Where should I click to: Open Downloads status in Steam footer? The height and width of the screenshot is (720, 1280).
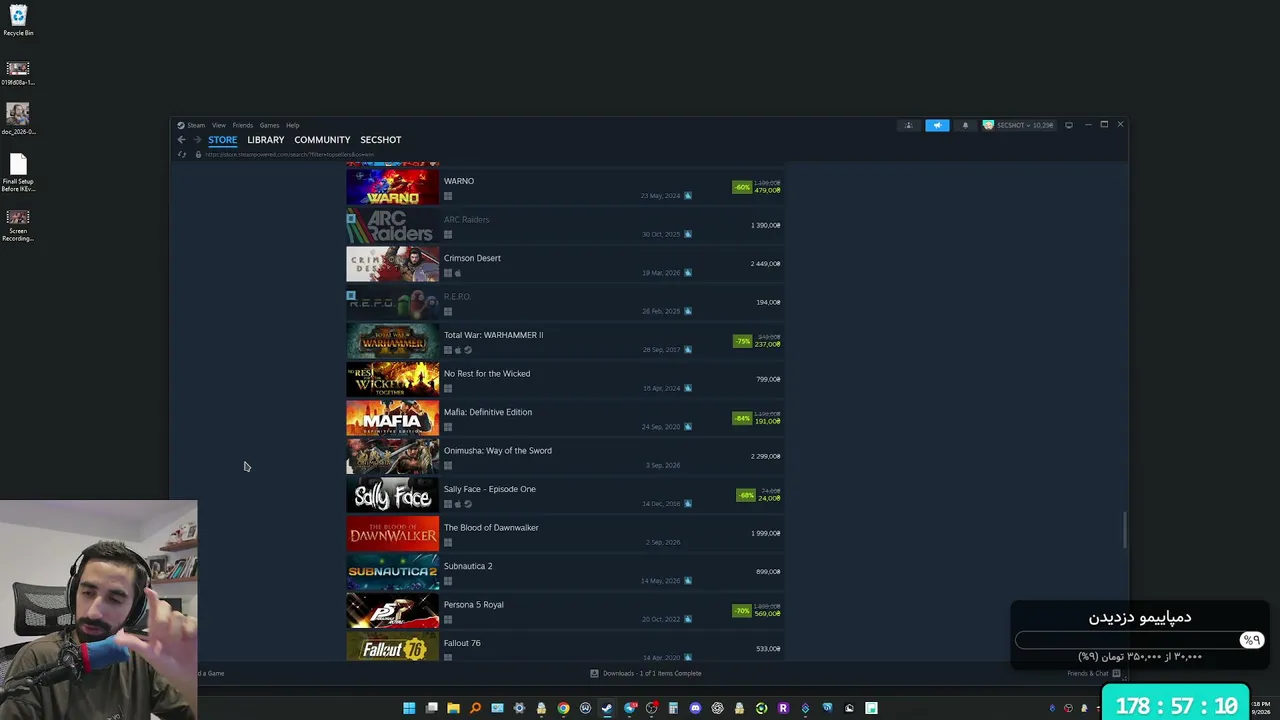645,673
